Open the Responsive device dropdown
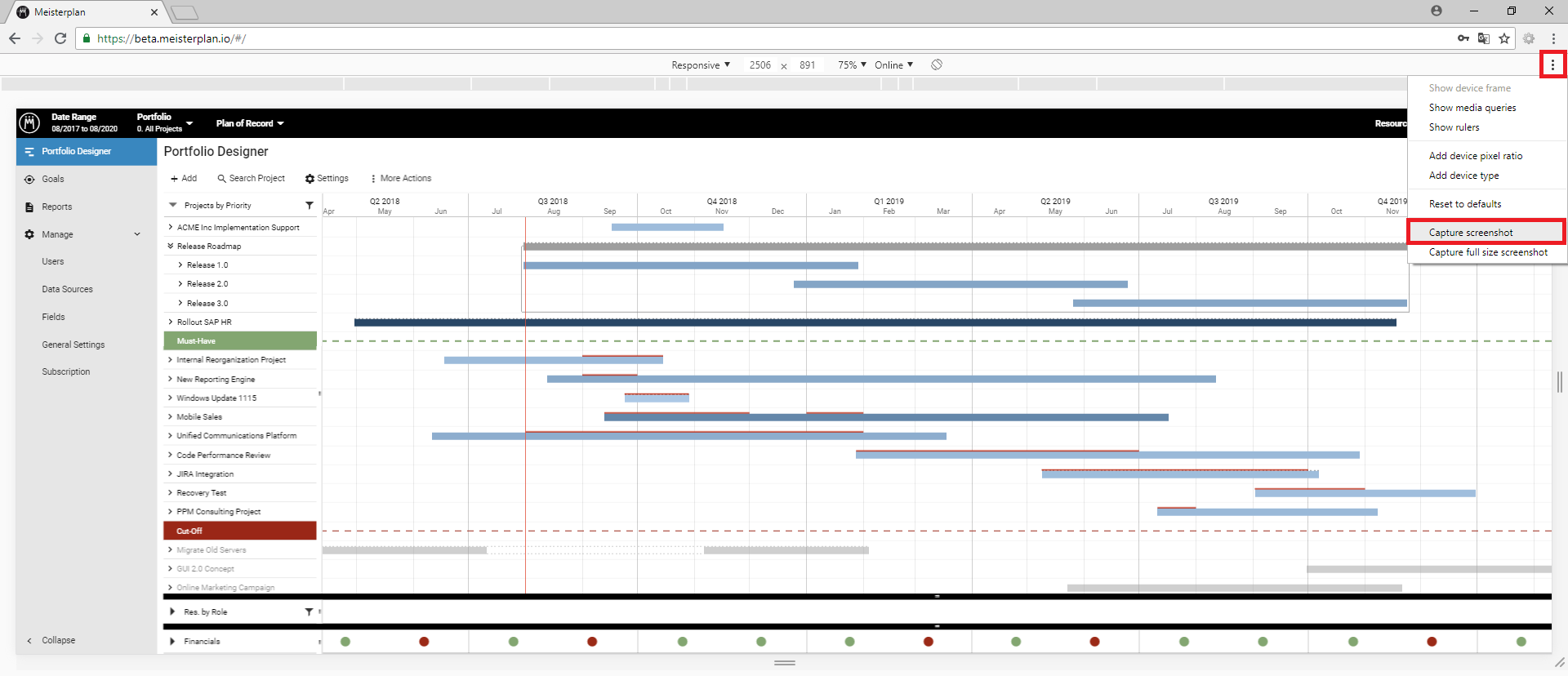The image size is (1568, 676). click(701, 64)
